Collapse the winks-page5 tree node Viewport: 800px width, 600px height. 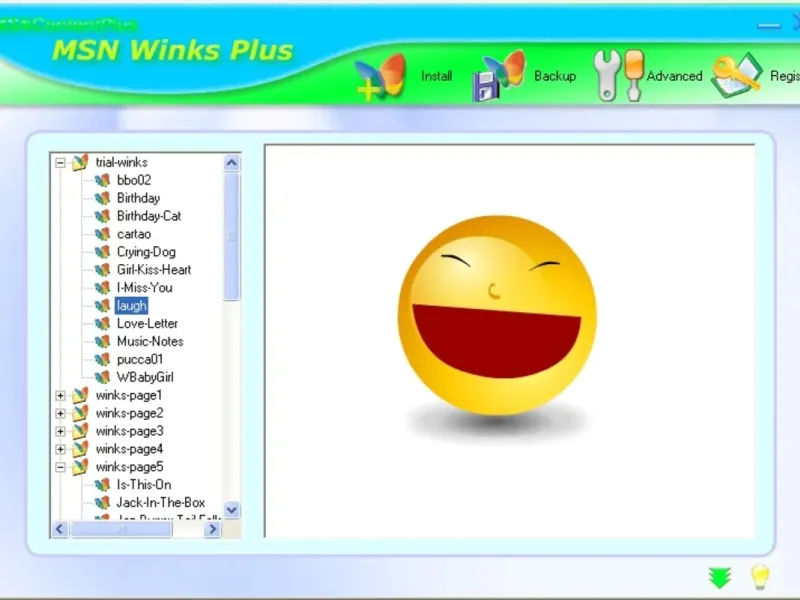(x=60, y=467)
